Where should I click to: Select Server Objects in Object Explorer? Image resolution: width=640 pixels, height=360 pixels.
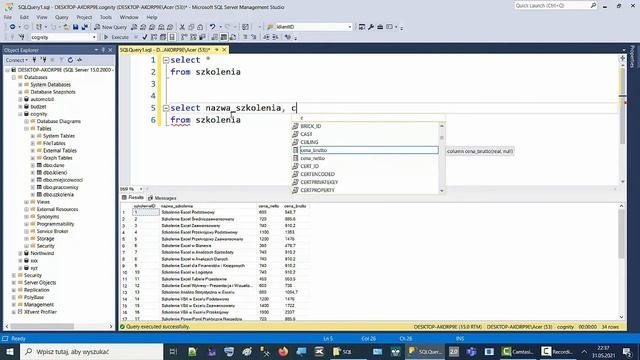click(x=40, y=282)
